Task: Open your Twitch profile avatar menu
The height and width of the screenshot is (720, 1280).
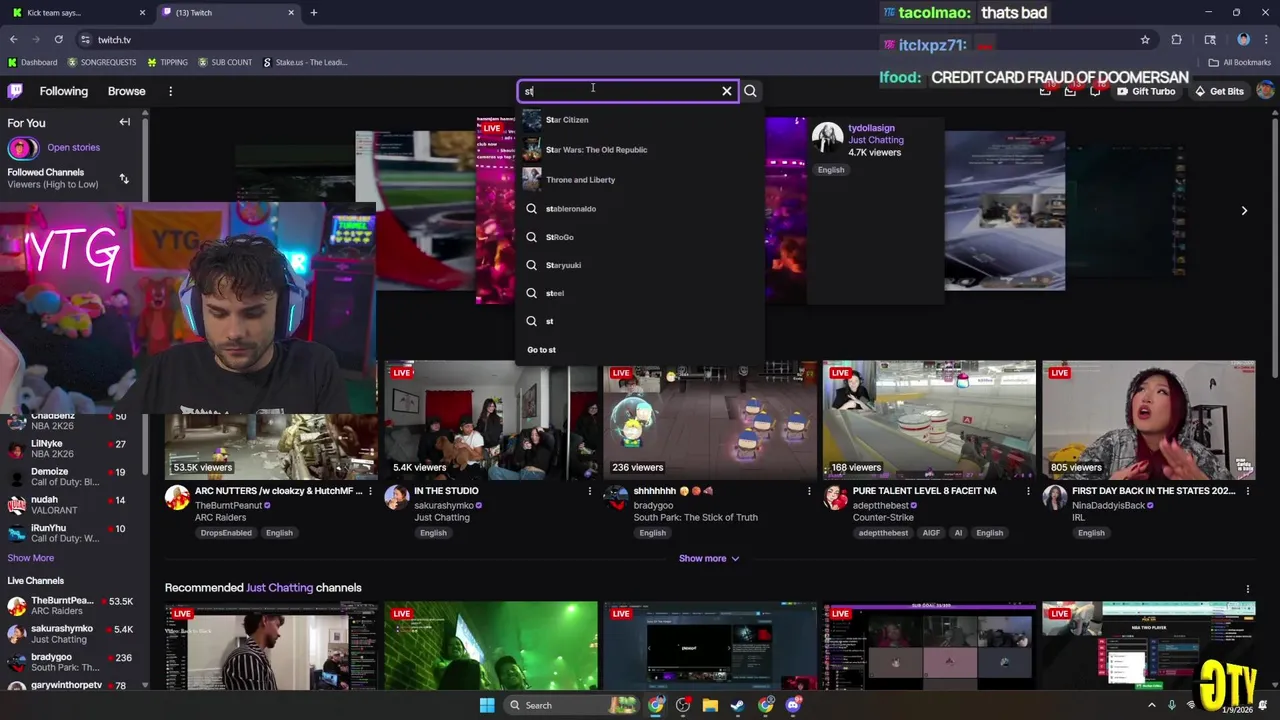Action: [1265, 91]
